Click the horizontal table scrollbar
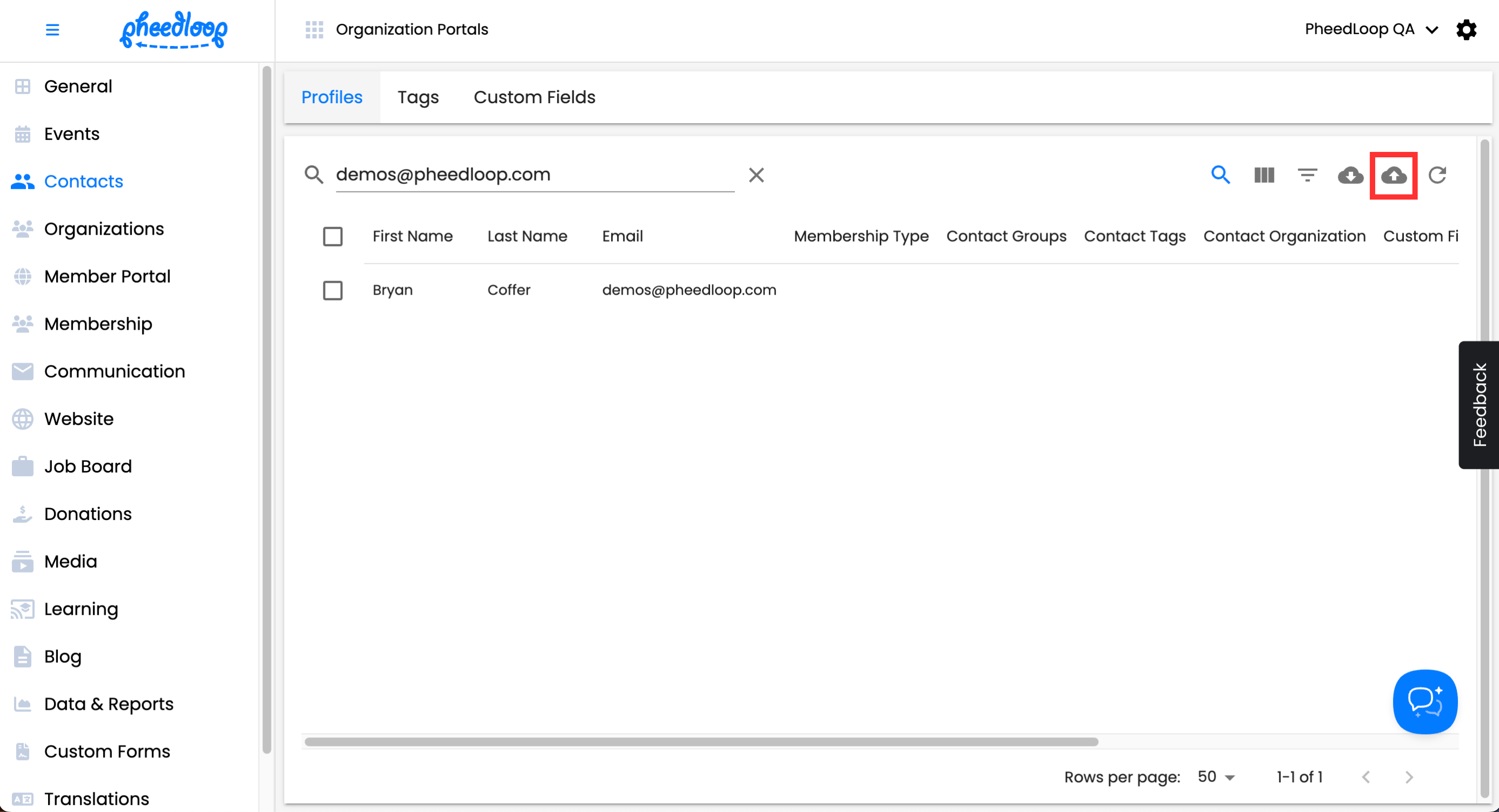The image size is (1499, 812). [701, 742]
